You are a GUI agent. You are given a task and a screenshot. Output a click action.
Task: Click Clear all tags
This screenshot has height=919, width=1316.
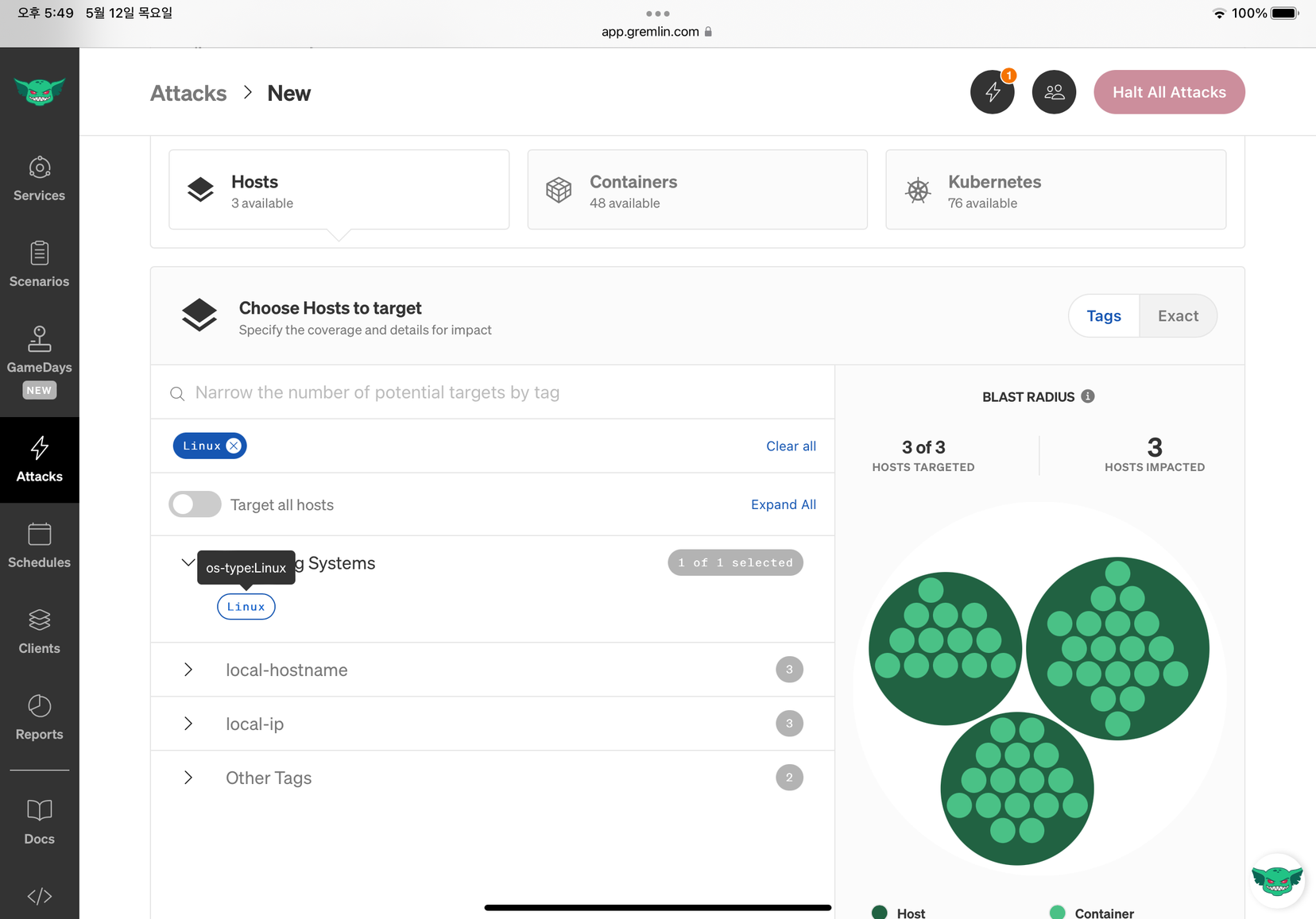(x=791, y=446)
